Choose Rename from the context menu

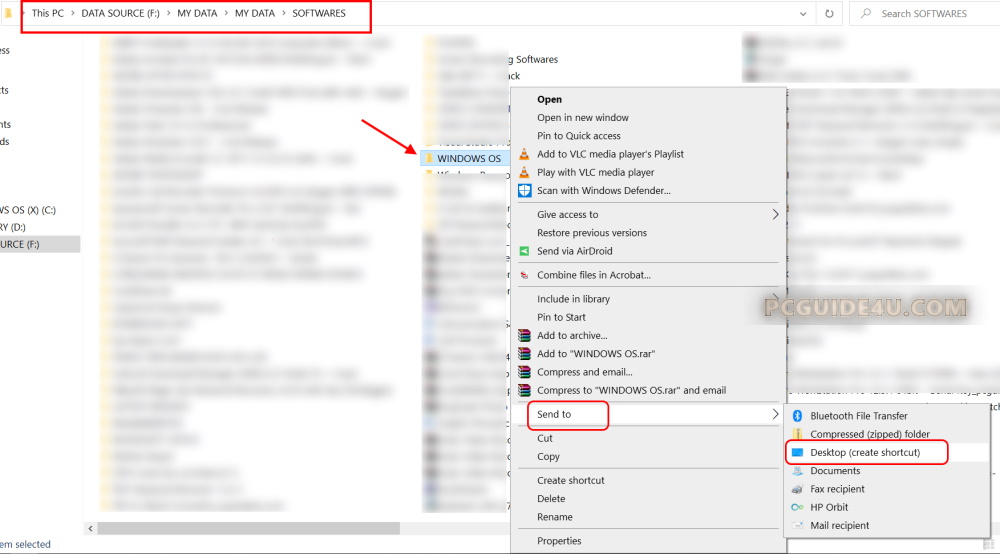555,517
